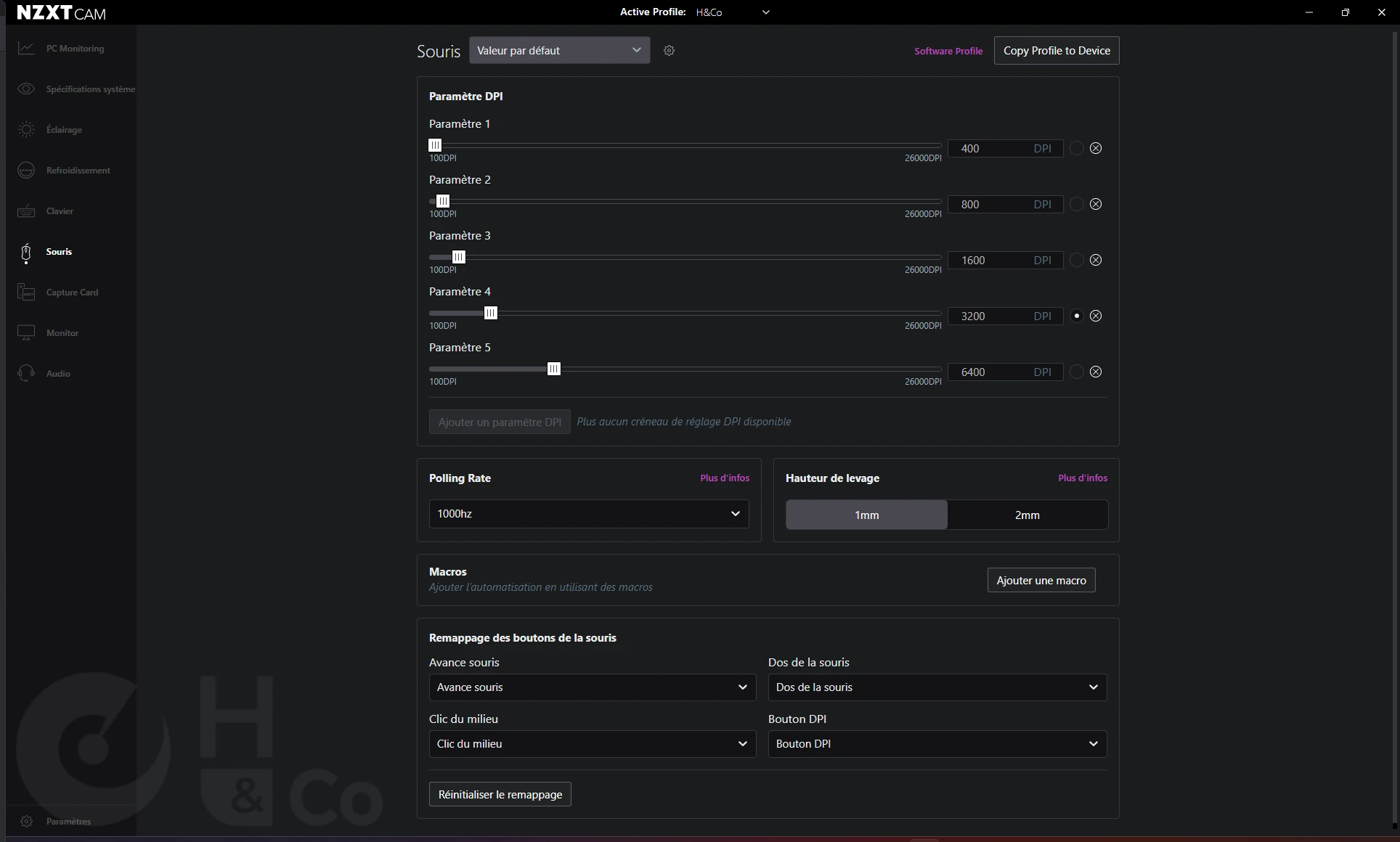1400x842 pixels.
Task: Remove DPI Paramètre 3 with its X icon
Action: coord(1096,260)
